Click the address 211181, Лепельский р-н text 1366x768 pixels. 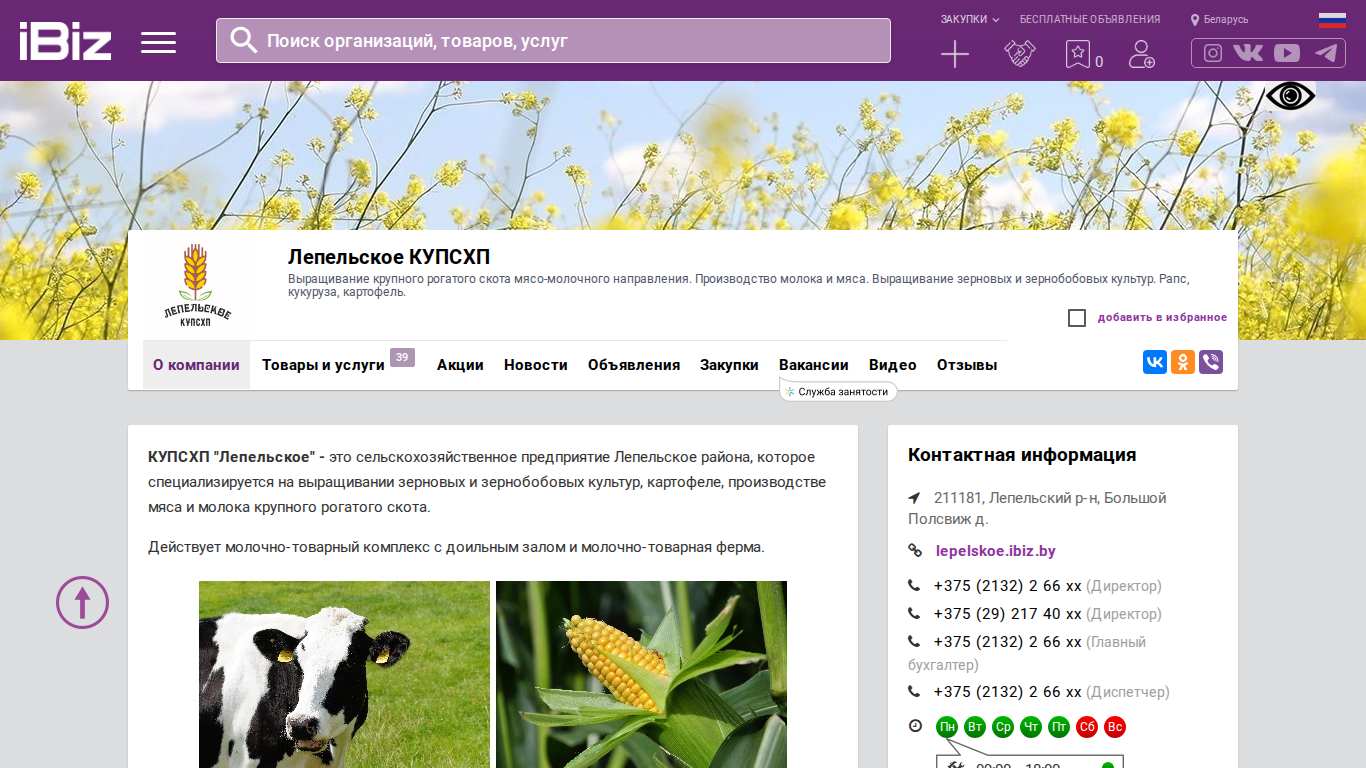(x=1037, y=508)
